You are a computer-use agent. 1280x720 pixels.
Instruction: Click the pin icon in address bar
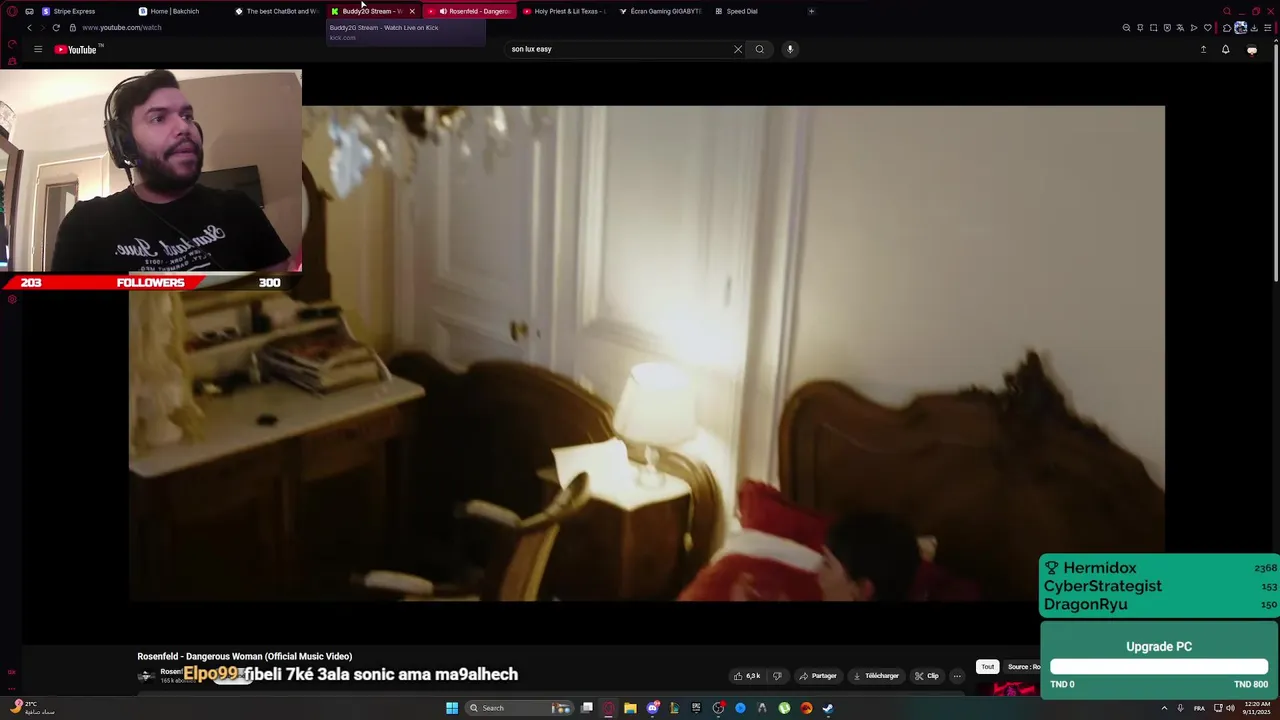[1140, 27]
